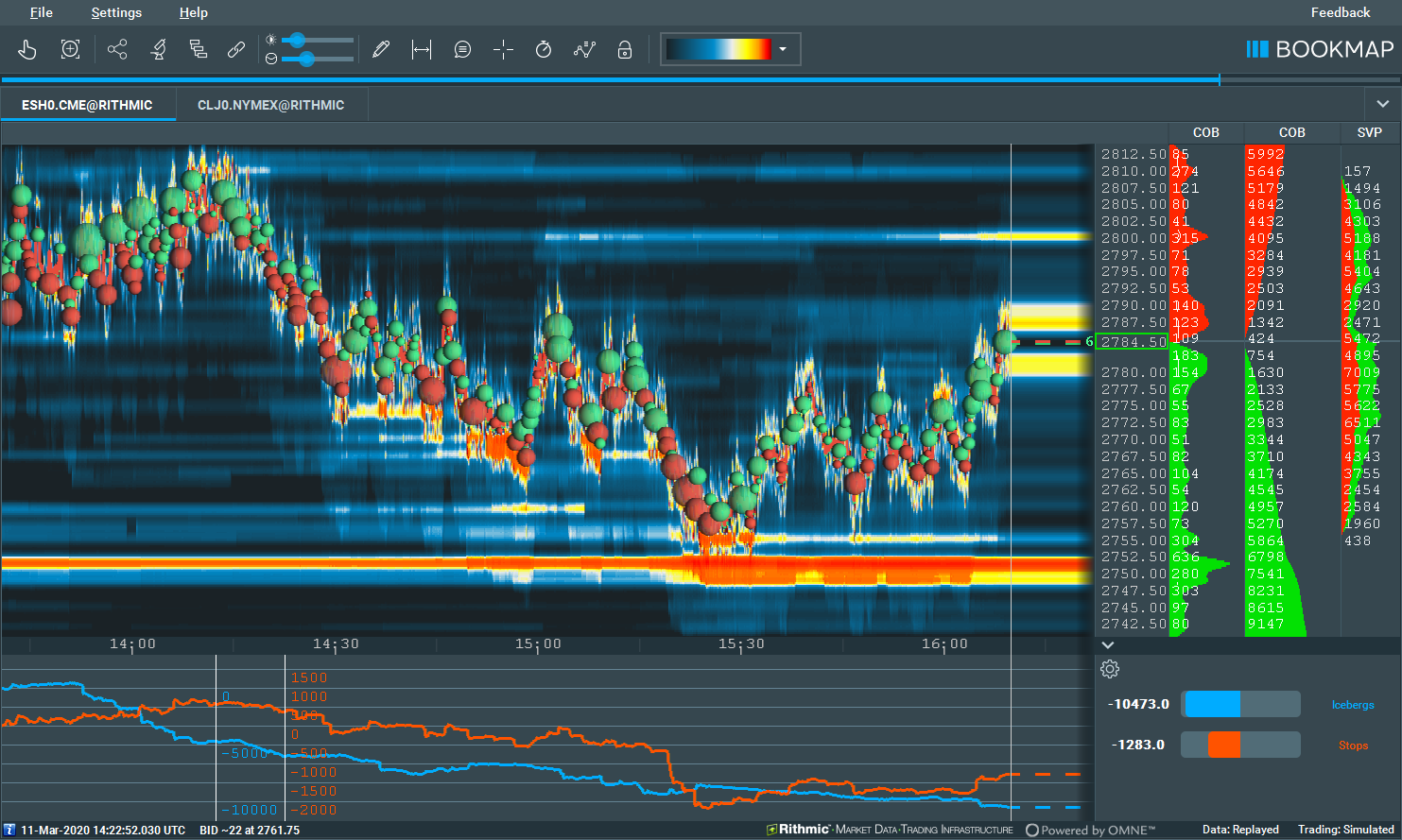Click the share icon in toolbar
Screen dimensions: 1402x840
point(117,50)
